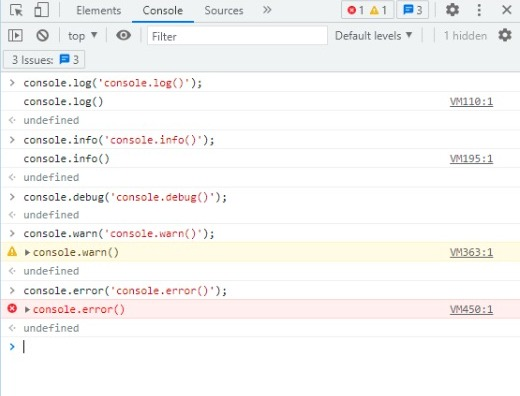The width and height of the screenshot is (520, 396).
Task: Toggle the live expression eye icon
Action: point(123,35)
